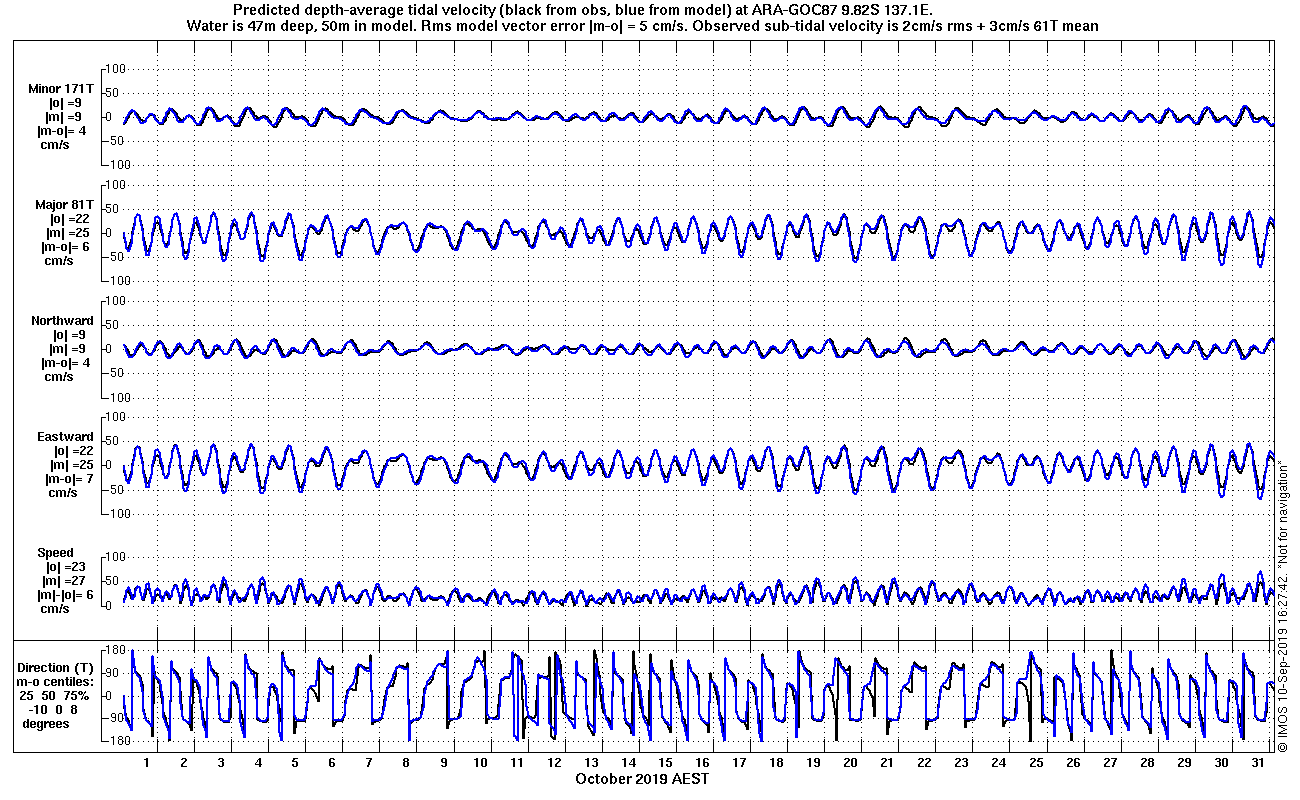1300x800 pixels.
Task: Click date tick label "27" on the time axis
Action: point(1110,763)
